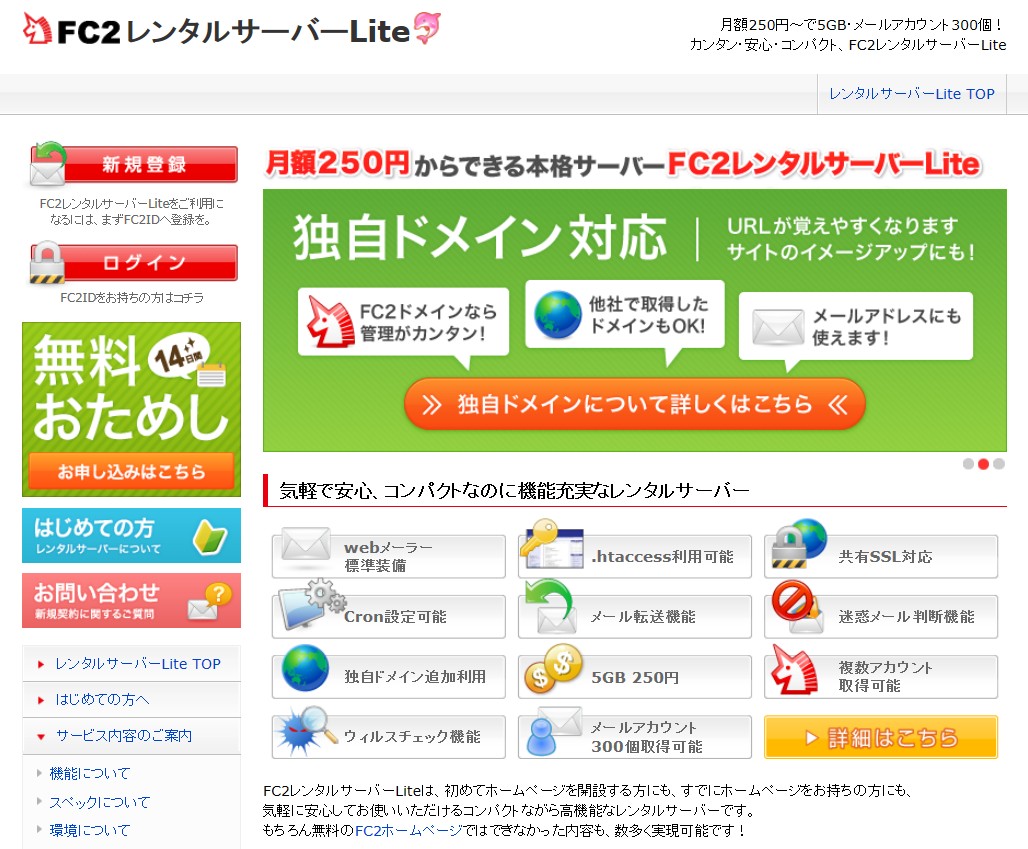Click メール転送機能 feature tile
This screenshot has height=849, width=1028.
pyautogui.click(x=635, y=617)
